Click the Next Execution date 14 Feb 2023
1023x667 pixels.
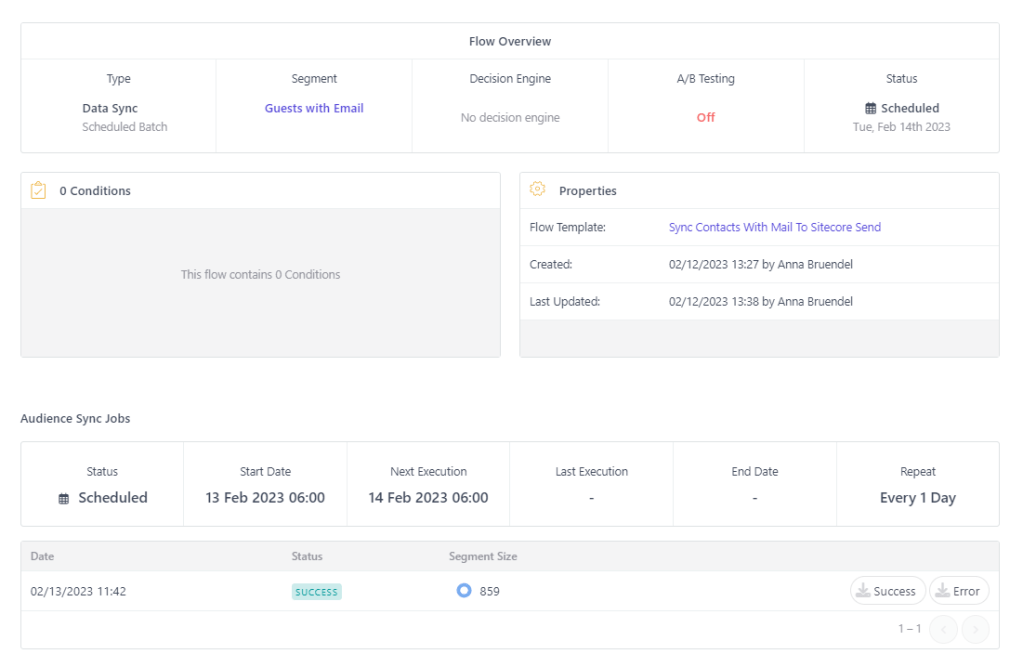[x=428, y=498]
